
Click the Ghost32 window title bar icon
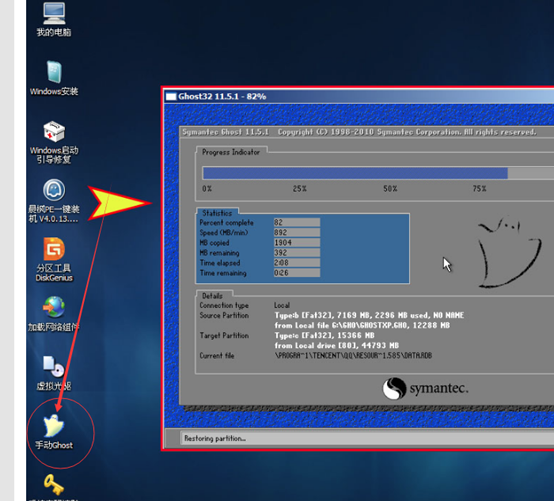point(171,96)
